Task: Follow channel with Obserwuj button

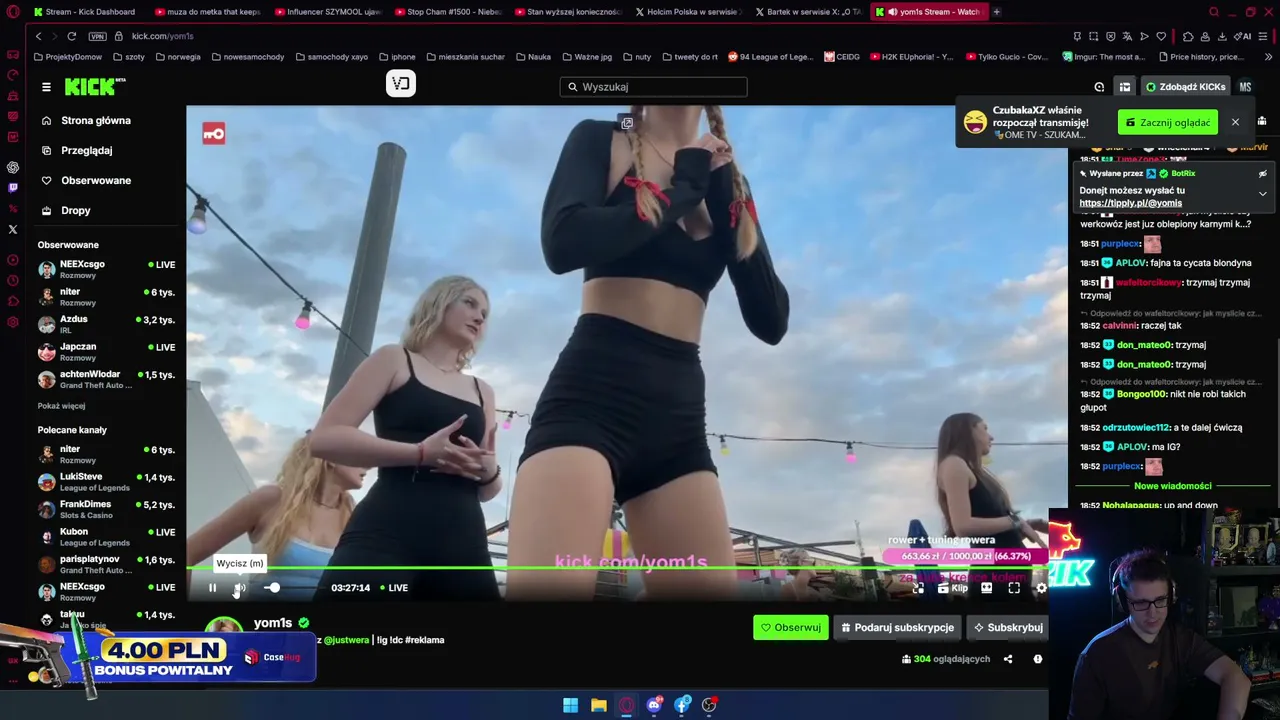Action: pyautogui.click(x=790, y=627)
